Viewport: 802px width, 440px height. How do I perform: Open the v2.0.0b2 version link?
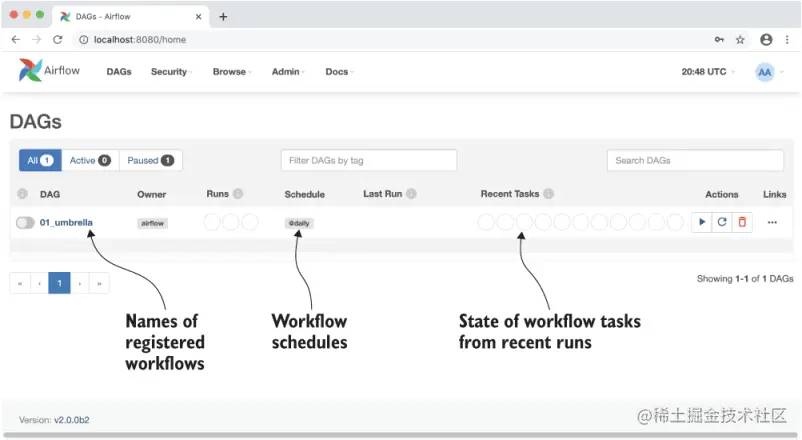[72, 420]
